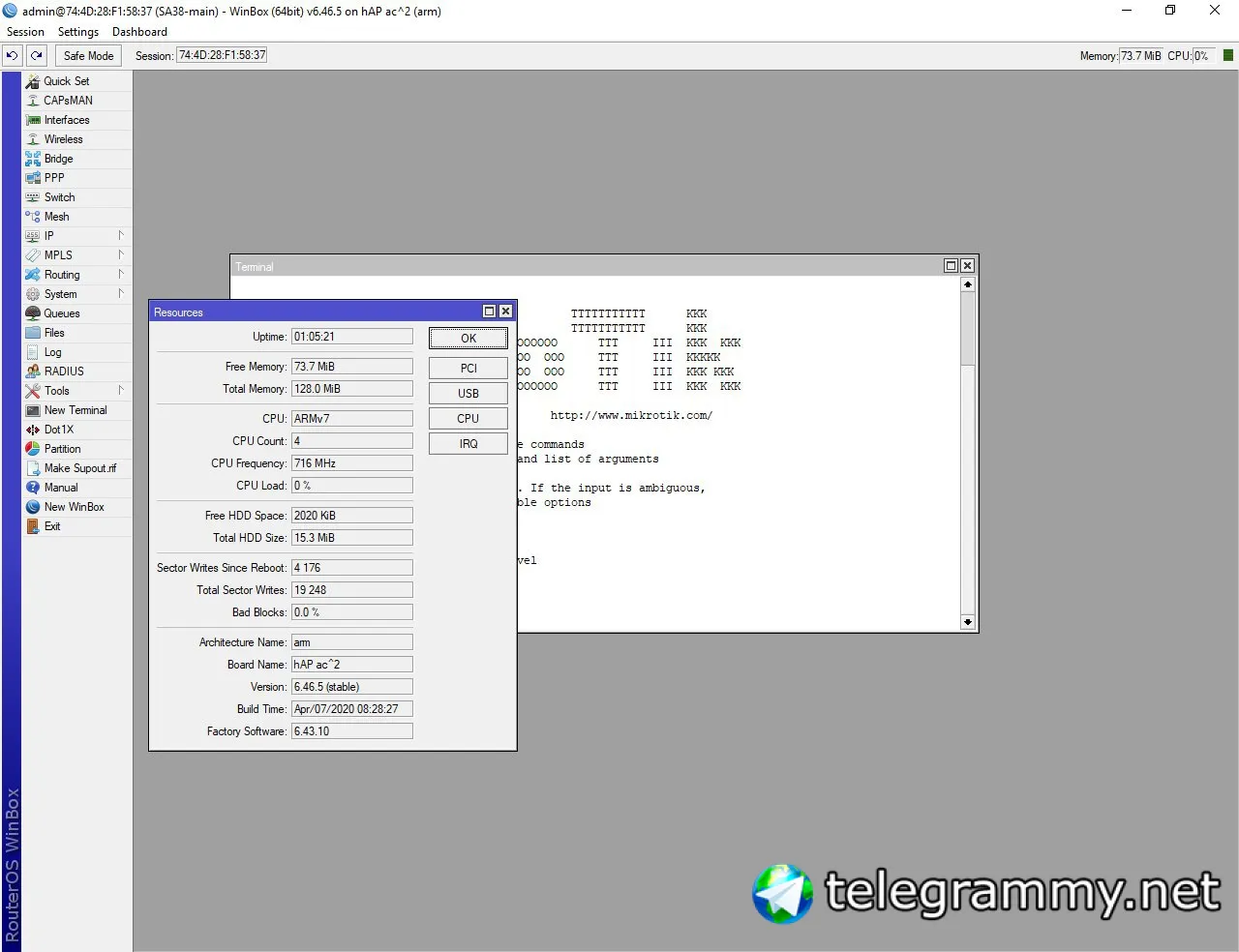Open the Queues menu icon
1239x952 pixels.
[x=33, y=313]
